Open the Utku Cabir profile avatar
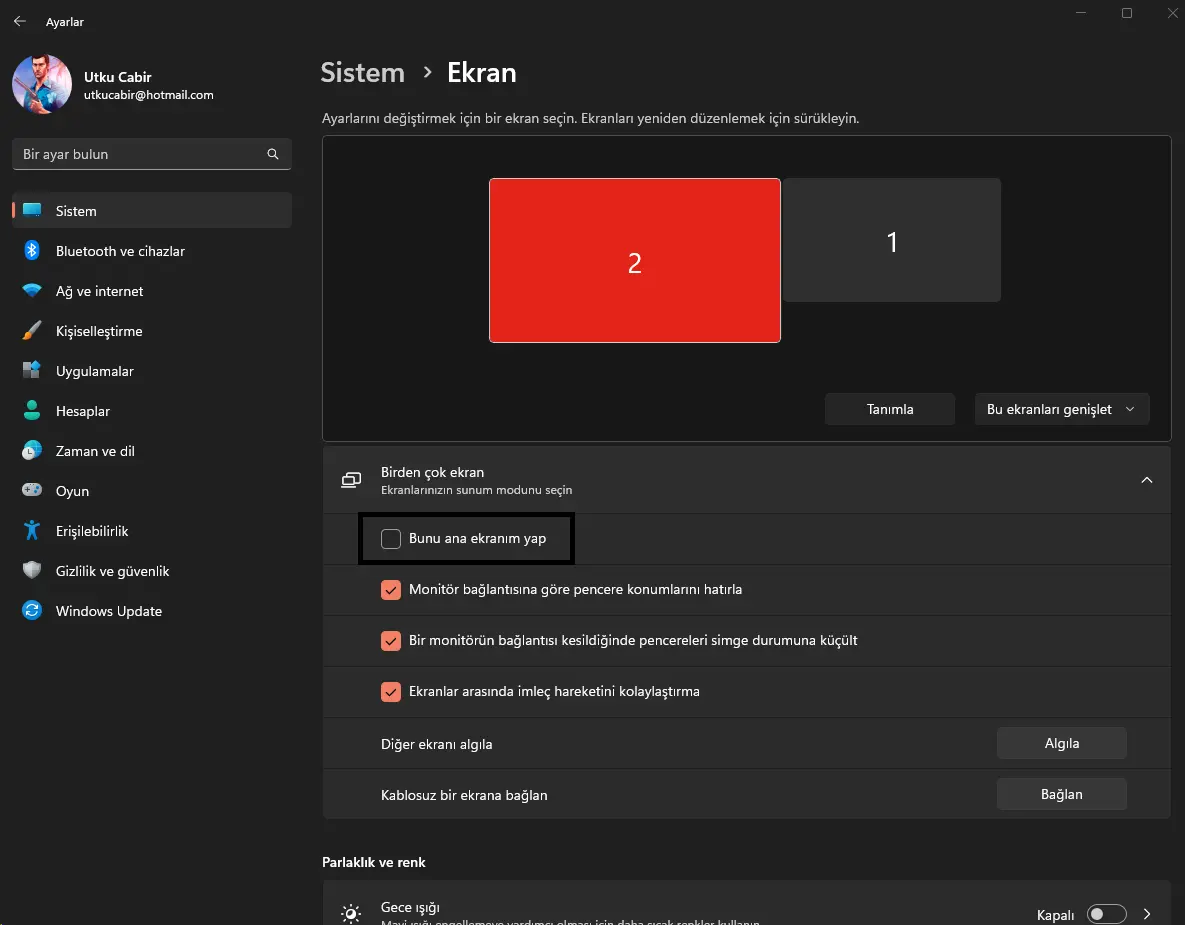This screenshot has height=925, width=1185. click(x=42, y=84)
